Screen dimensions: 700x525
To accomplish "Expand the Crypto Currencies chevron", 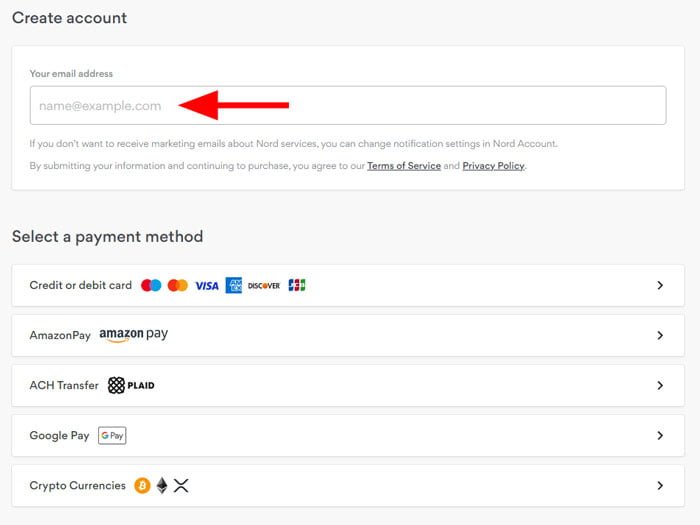I will point(660,485).
